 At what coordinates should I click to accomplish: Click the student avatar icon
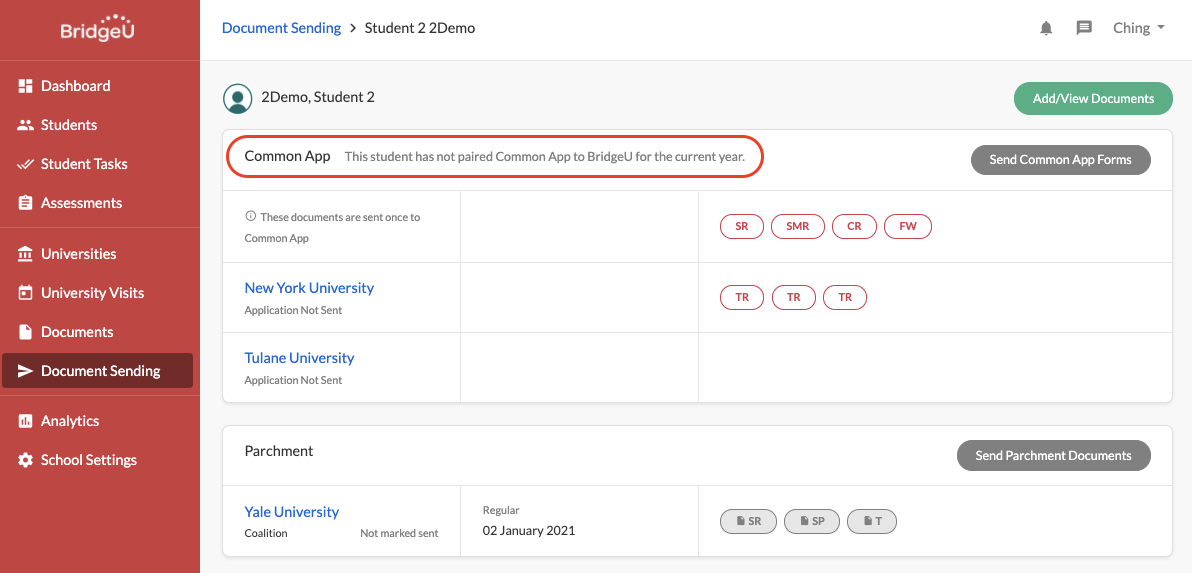pyautogui.click(x=237, y=98)
